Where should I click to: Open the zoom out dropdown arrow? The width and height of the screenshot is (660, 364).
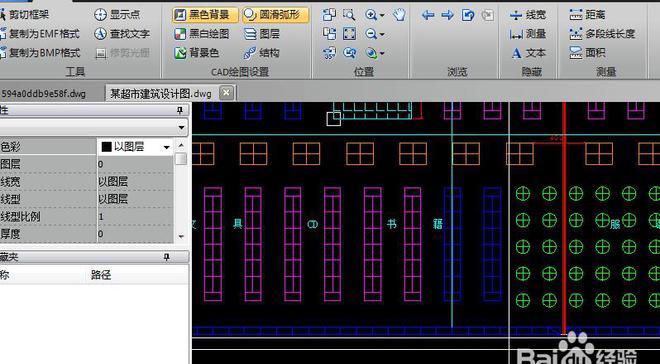[382, 35]
